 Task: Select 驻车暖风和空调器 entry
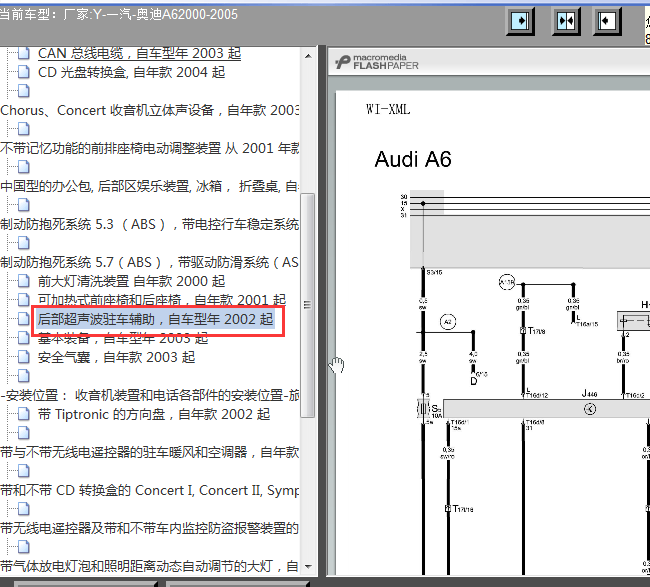(150, 452)
